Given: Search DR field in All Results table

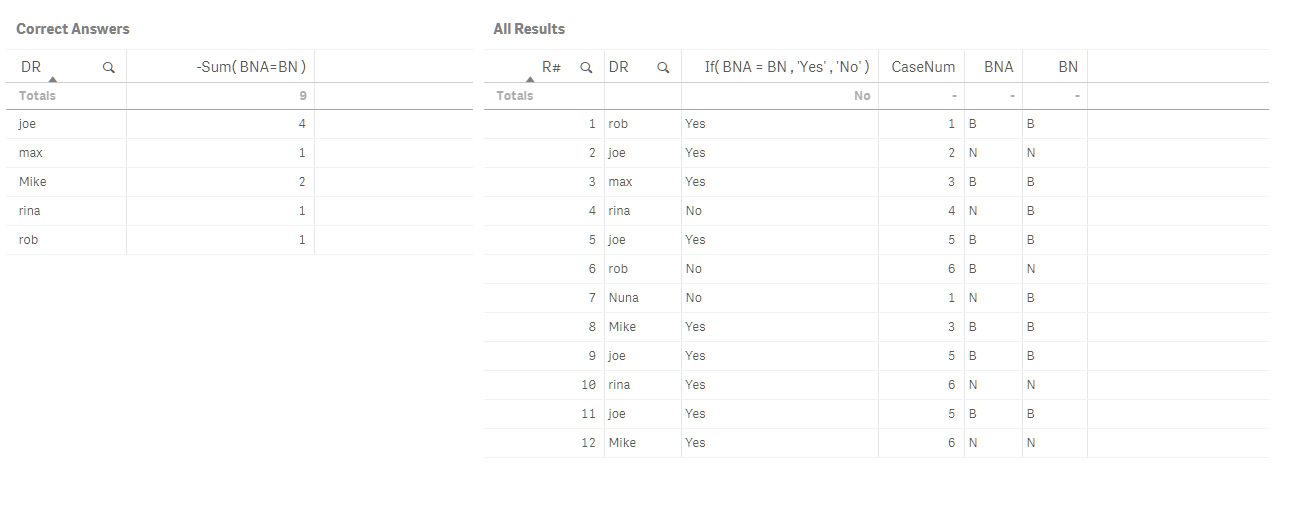Looking at the screenshot, I should [x=663, y=68].
